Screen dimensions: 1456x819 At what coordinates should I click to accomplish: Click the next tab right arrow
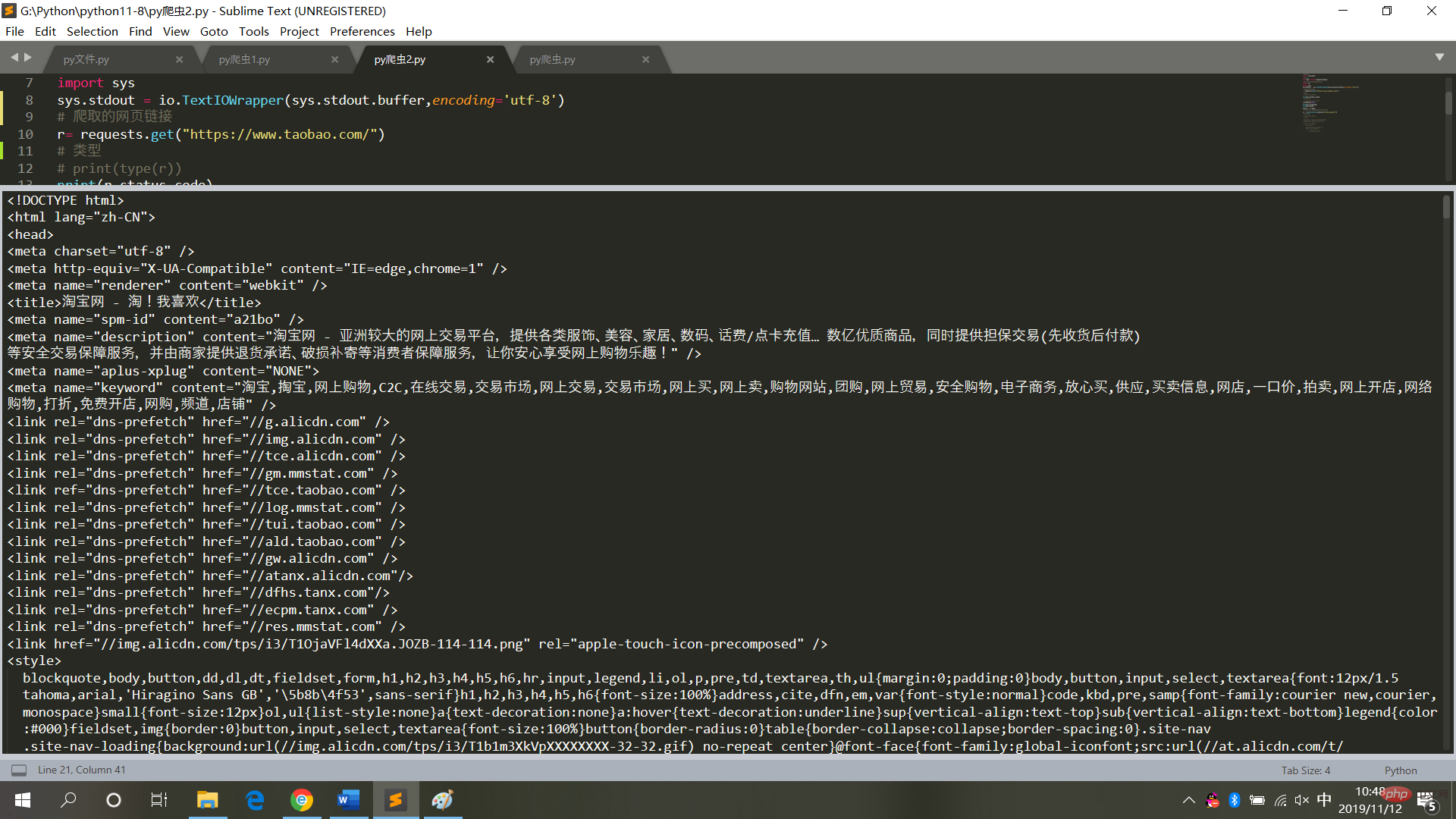tap(29, 58)
